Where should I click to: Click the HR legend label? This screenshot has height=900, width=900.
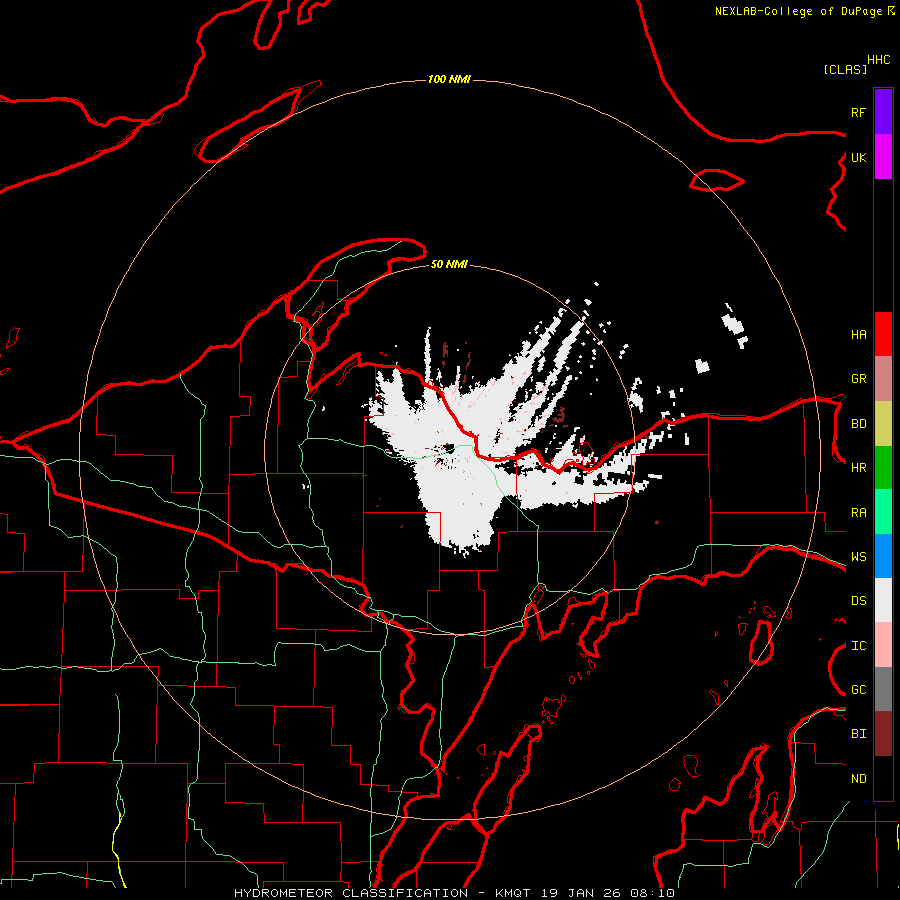coord(858,468)
